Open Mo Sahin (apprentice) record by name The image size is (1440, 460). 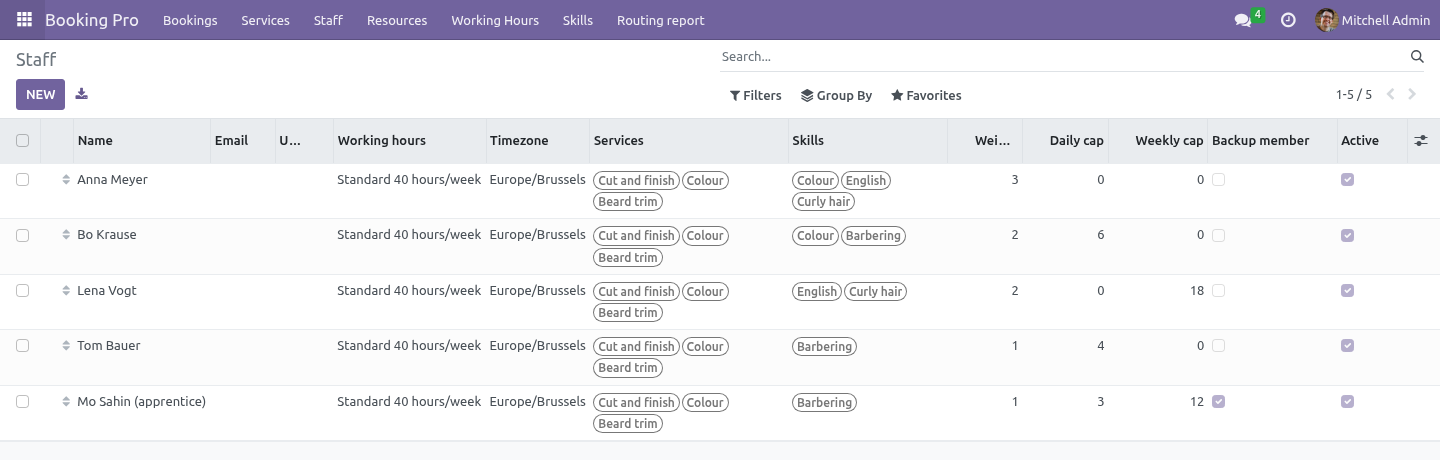point(141,402)
